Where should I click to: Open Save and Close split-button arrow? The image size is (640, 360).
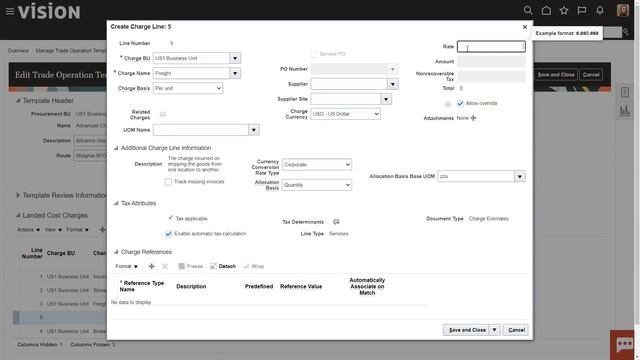point(494,330)
